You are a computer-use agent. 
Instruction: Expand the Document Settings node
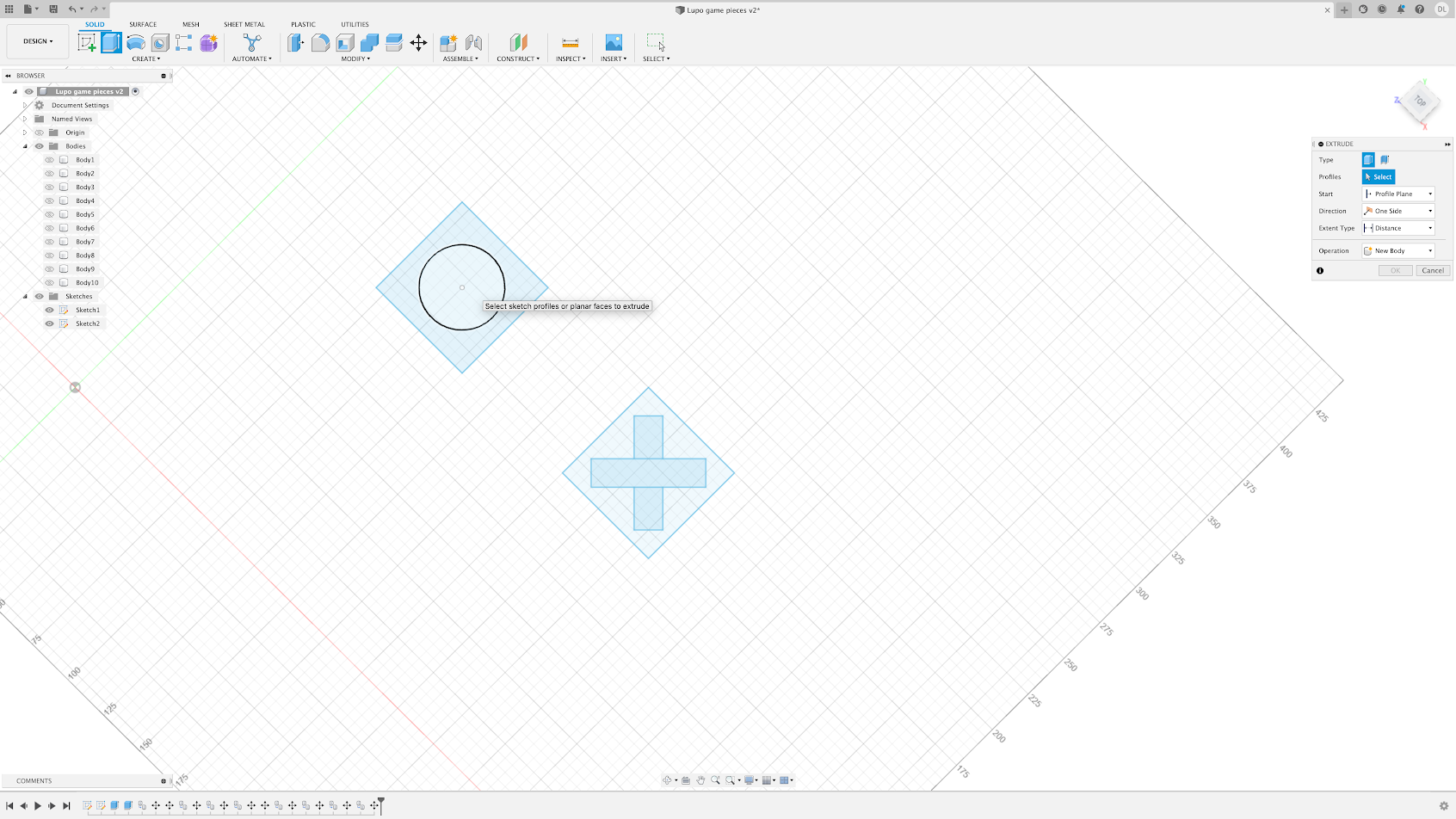pyautogui.click(x=25, y=105)
